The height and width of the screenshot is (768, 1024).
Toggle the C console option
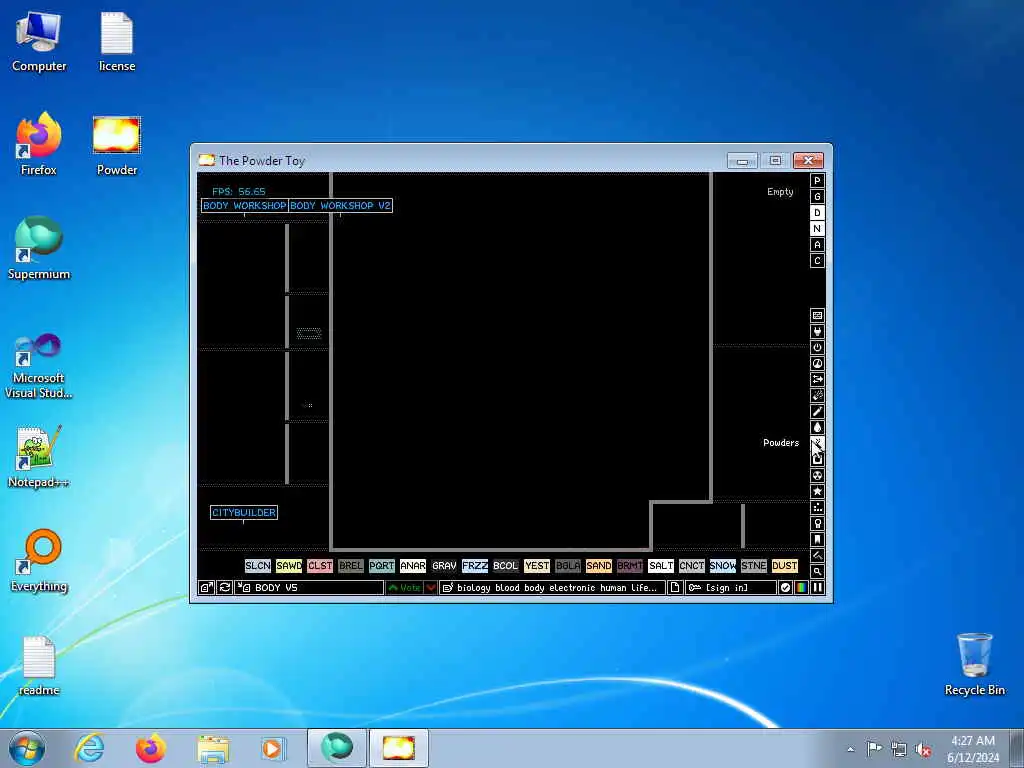pyautogui.click(x=817, y=261)
